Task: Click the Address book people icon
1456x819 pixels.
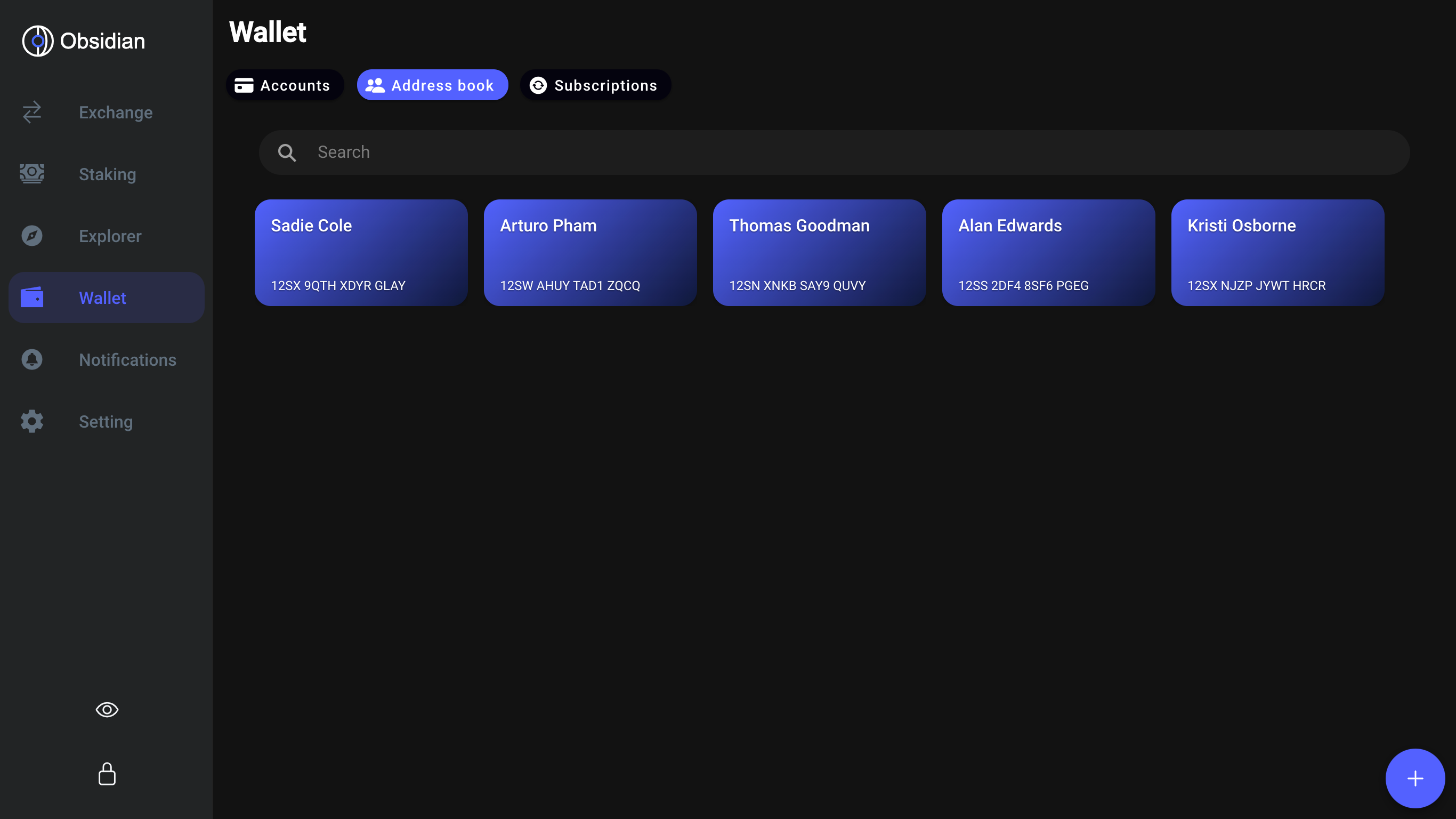Action: pyautogui.click(x=375, y=85)
